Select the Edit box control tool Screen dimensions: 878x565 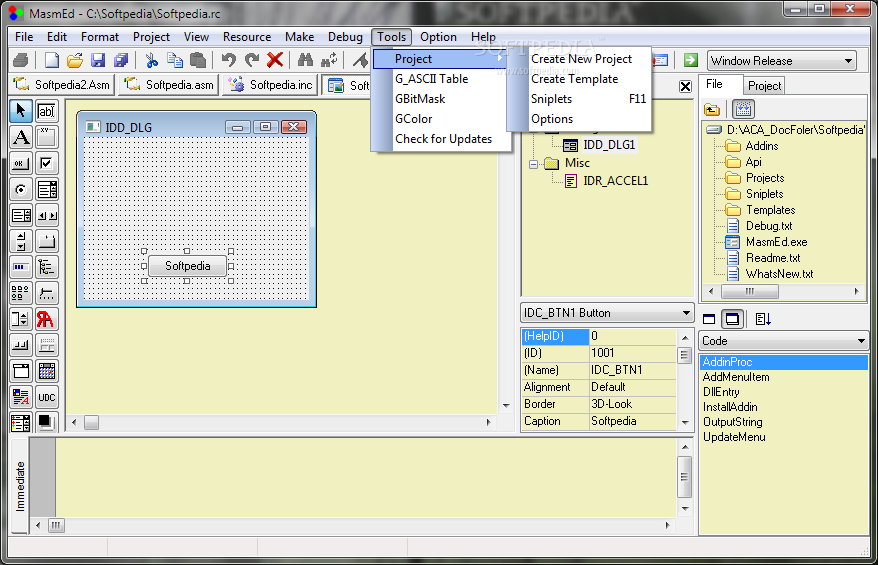click(46, 111)
